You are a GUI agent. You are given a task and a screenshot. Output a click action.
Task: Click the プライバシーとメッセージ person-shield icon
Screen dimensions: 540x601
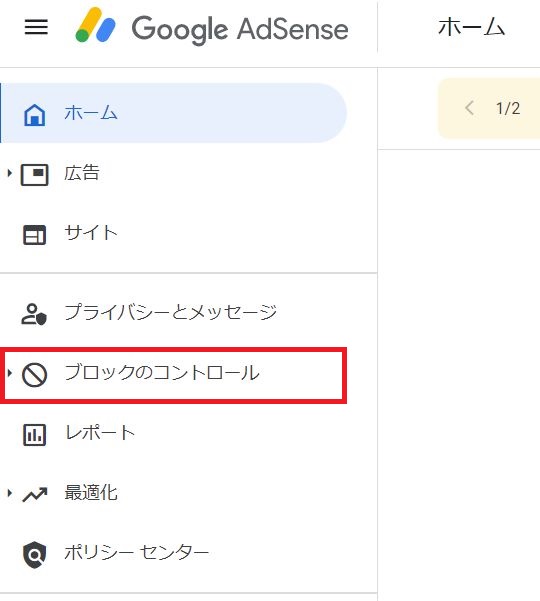34,314
